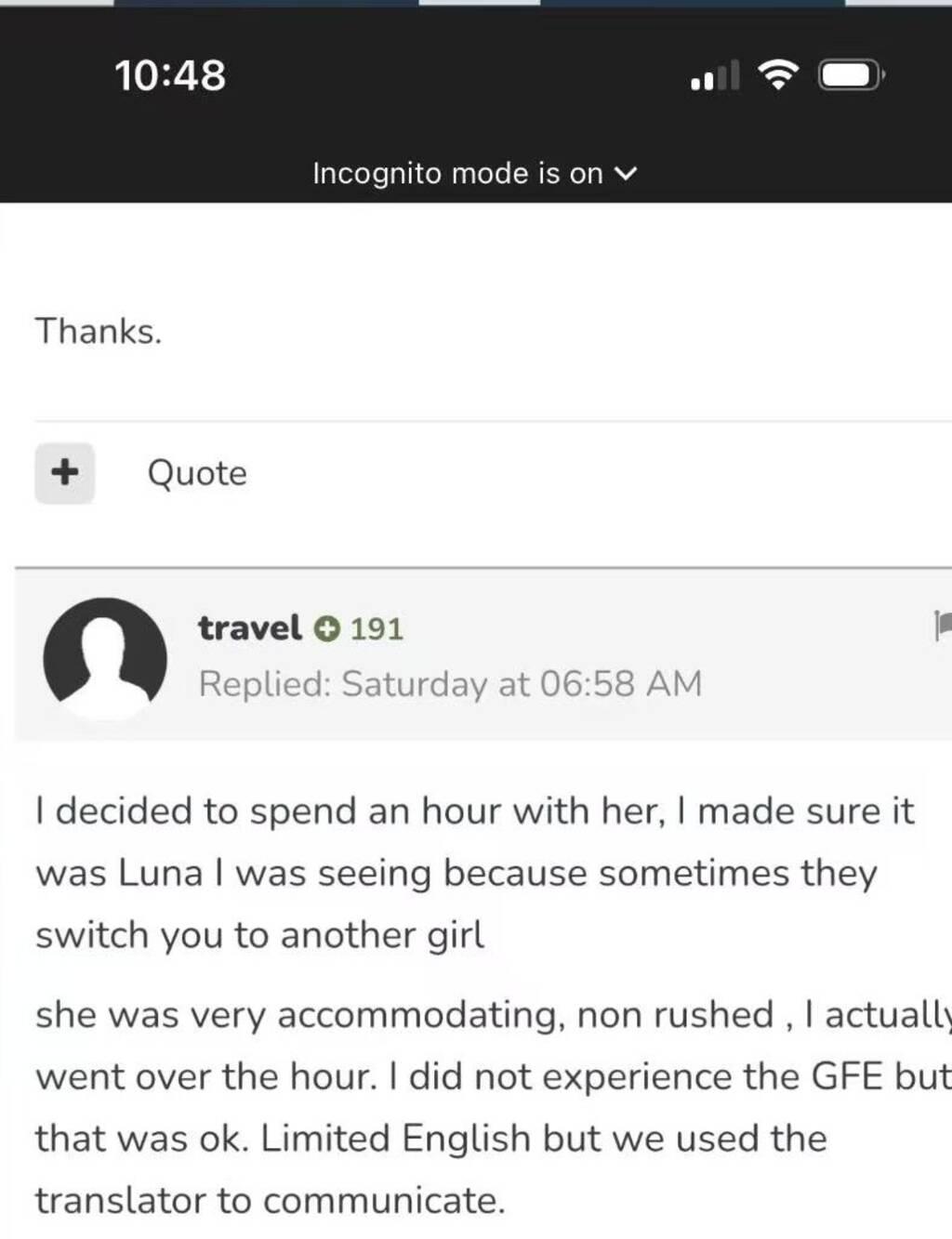Screen dimensions: 952x1239
Task: Tap the "Incognito mode is on" label
Action: [457, 174]
